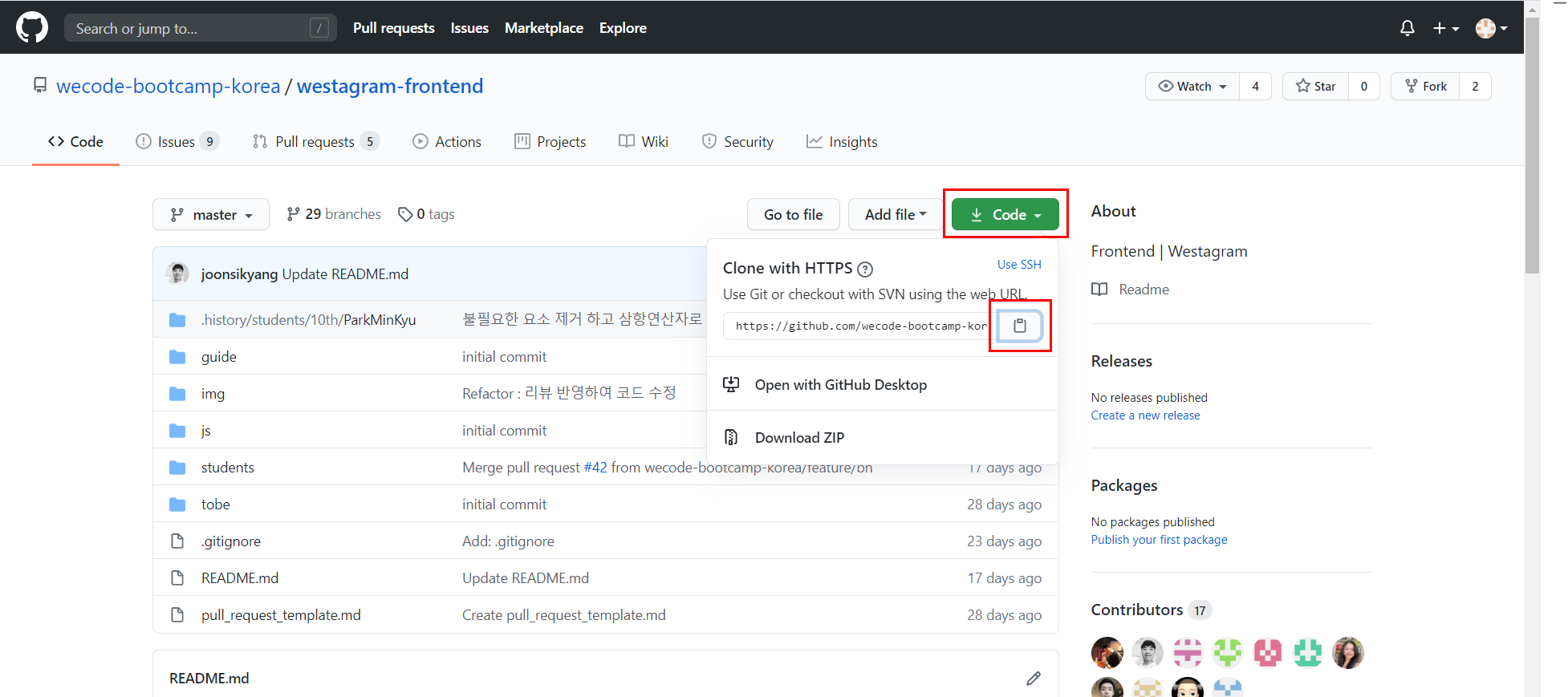The width and height of the screenshot is (1568, 697).
Task: Open Issues in top navigation
Action: point(469,28)
